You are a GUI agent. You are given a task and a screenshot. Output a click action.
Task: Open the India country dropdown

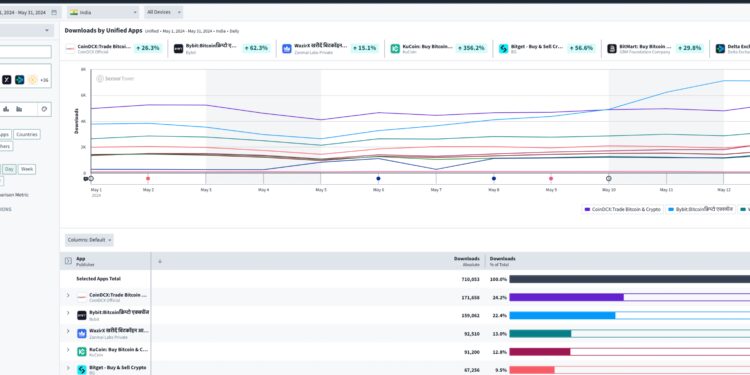point(103,12)
